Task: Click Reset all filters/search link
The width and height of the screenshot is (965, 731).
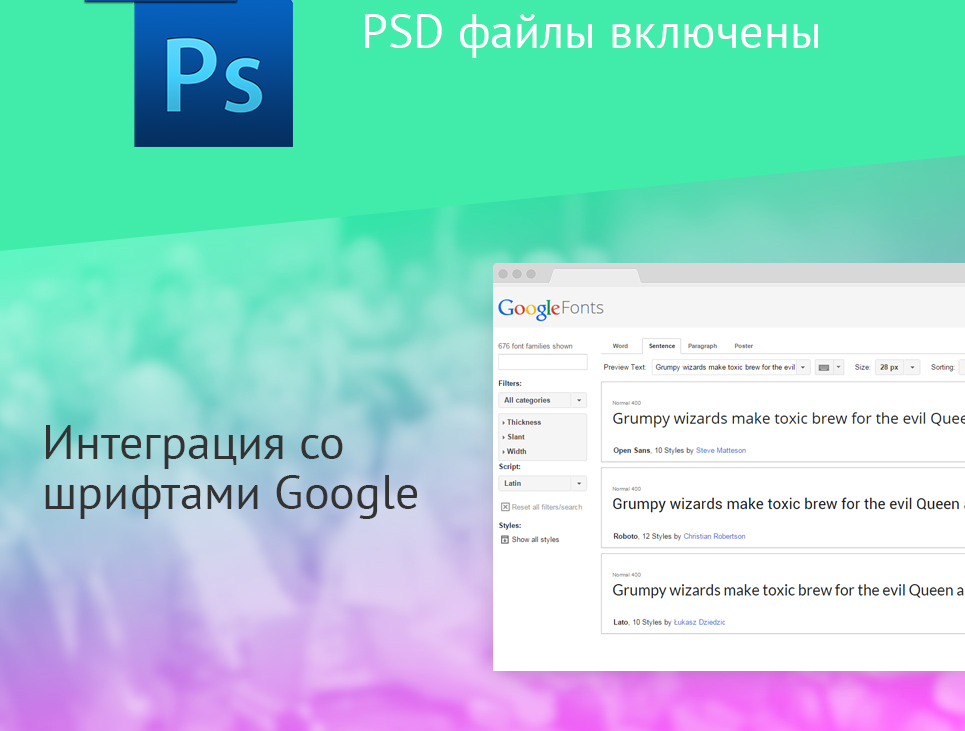Action: pyautogui.click(x=547, y=507)
